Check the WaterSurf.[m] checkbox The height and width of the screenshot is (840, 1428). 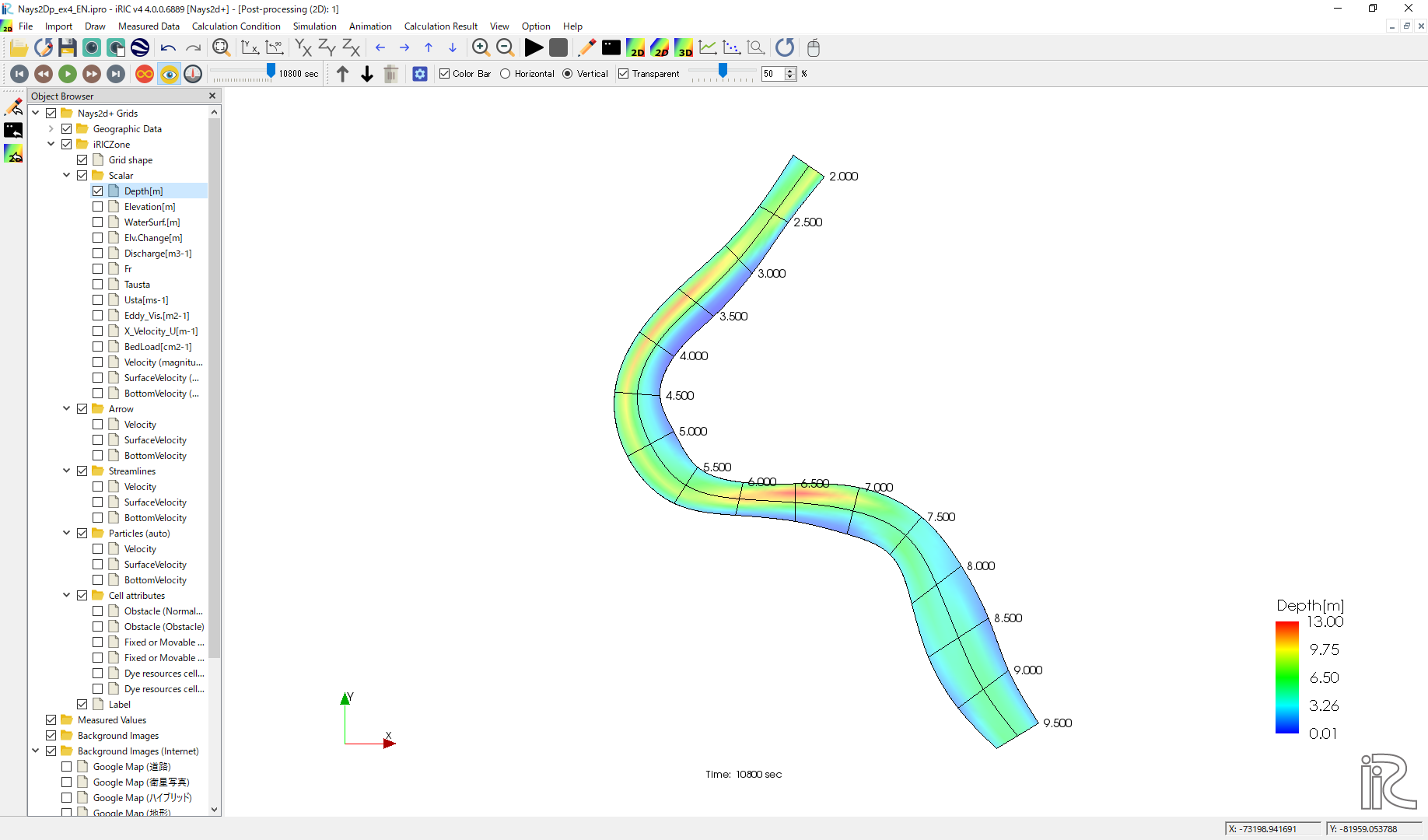tap(98, 222)
